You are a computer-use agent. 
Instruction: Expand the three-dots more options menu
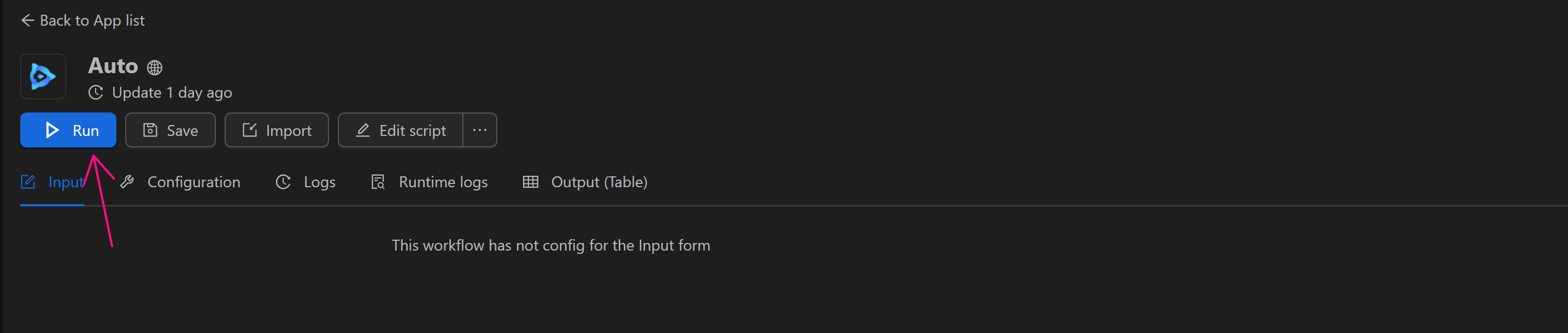pyautogui.click(x=480, y=130)
